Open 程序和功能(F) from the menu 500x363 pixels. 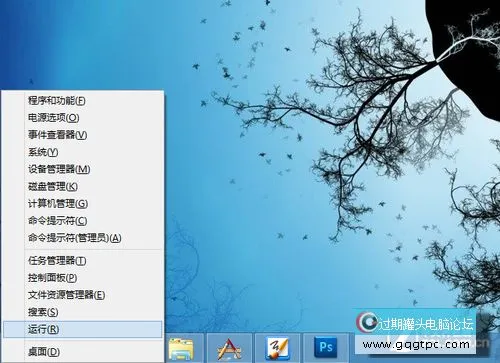point(83,100)
